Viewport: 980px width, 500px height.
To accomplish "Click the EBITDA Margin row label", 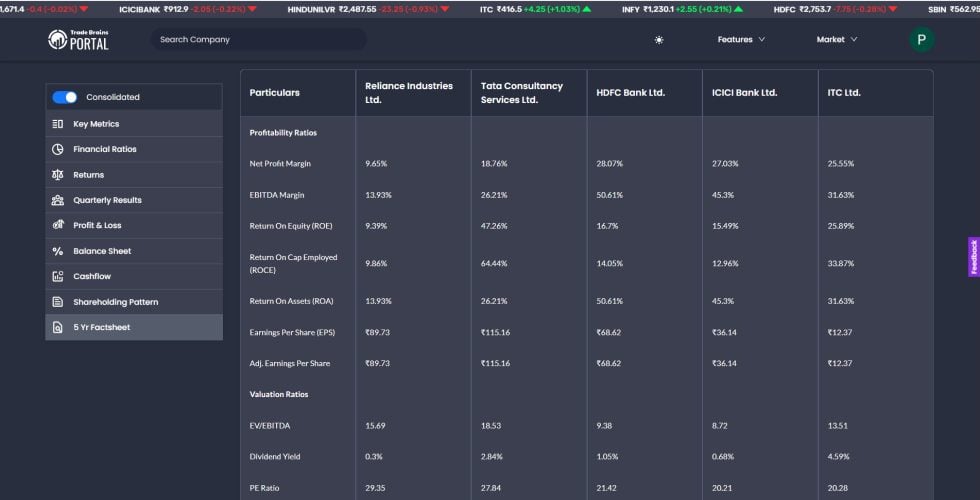I will pos(277,195).
